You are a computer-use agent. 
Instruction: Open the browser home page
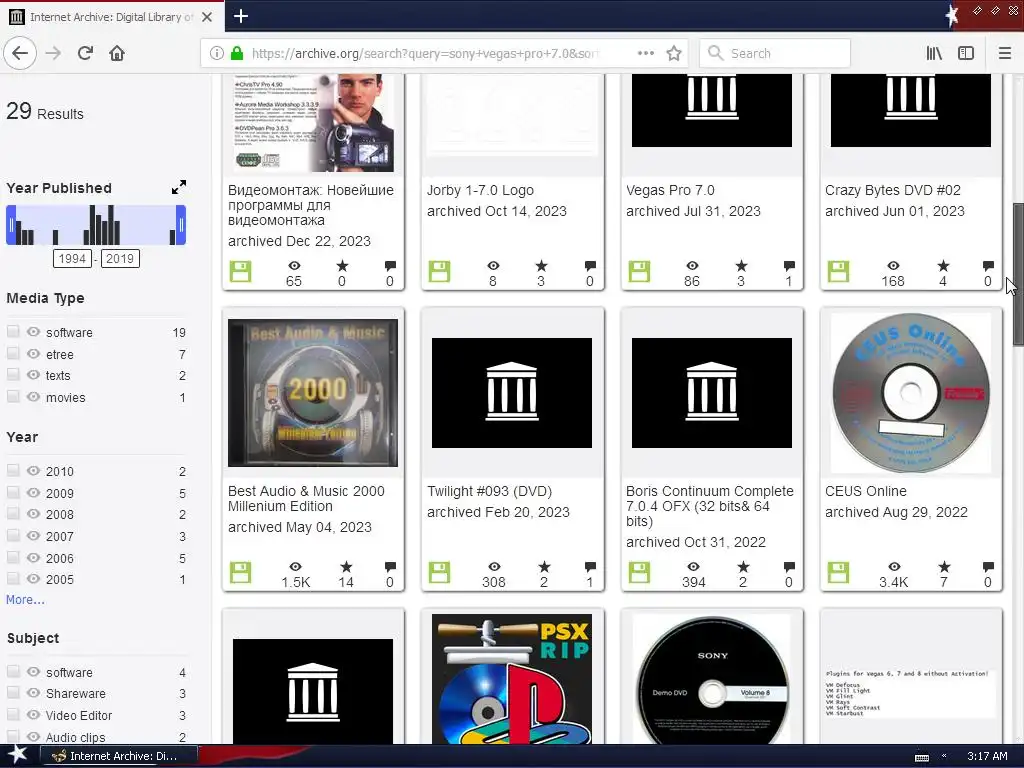117,53
